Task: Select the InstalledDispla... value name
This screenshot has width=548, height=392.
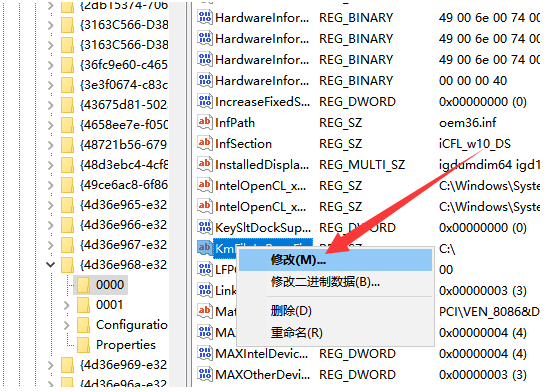Action: (262, 165)
